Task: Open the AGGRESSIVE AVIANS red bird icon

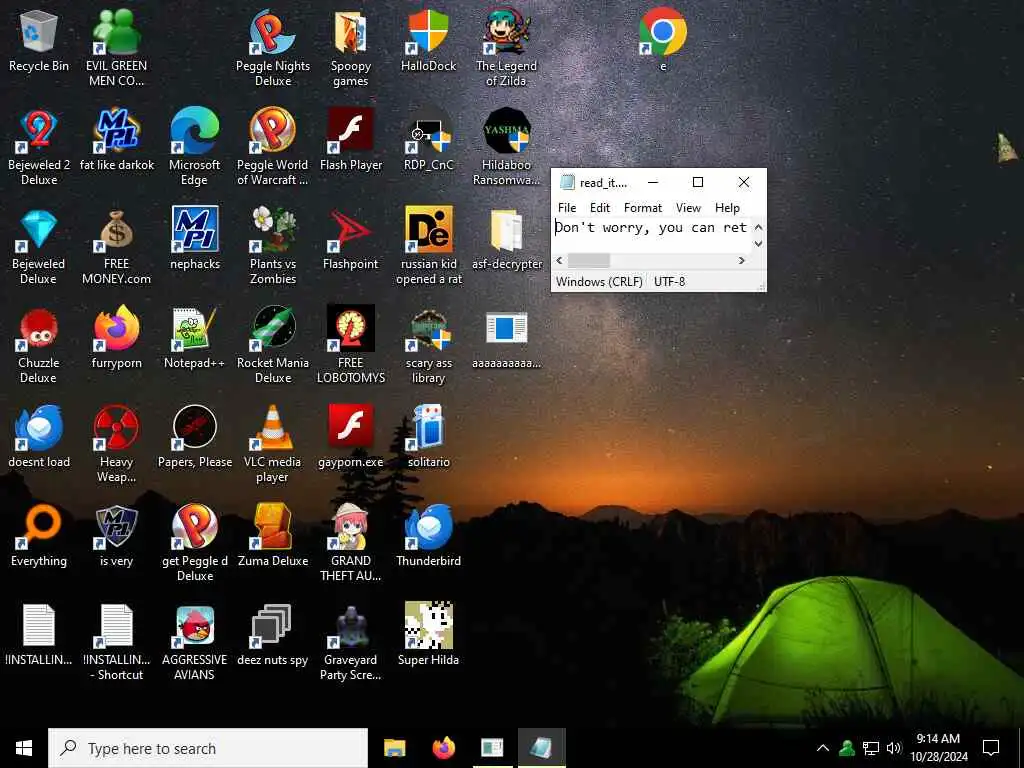Action: point(195,643)
